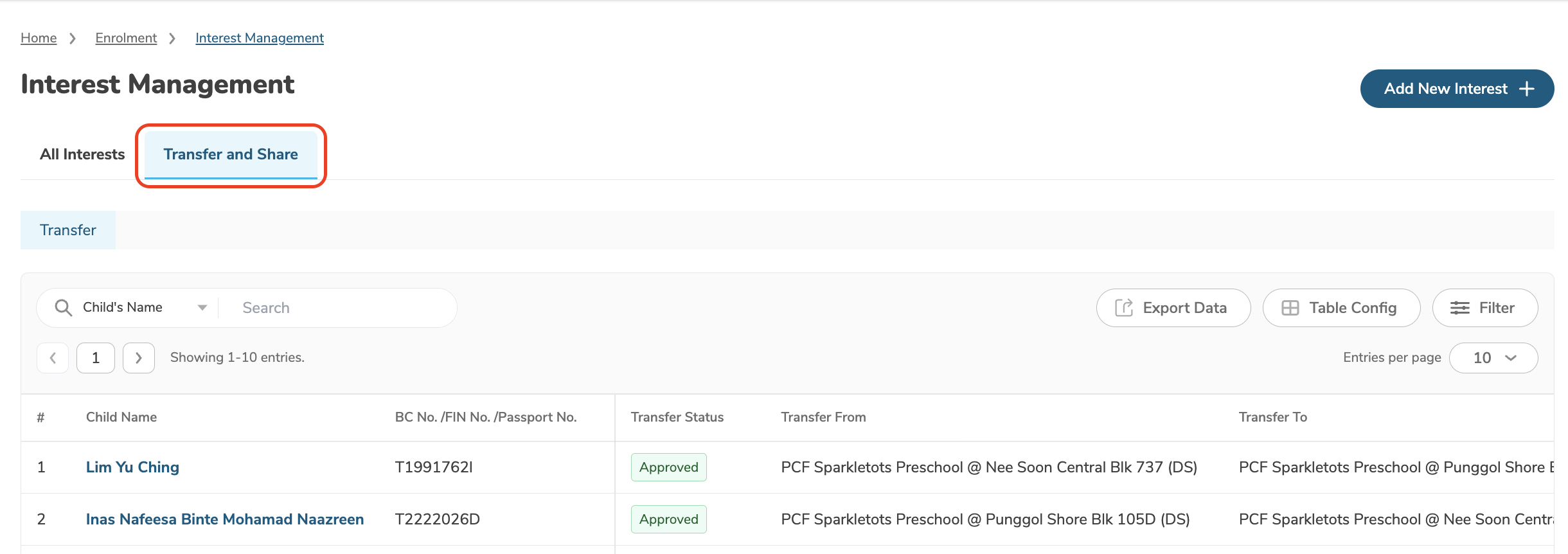
Task: Open Table Config grid icon
Action: (1290, 308)
